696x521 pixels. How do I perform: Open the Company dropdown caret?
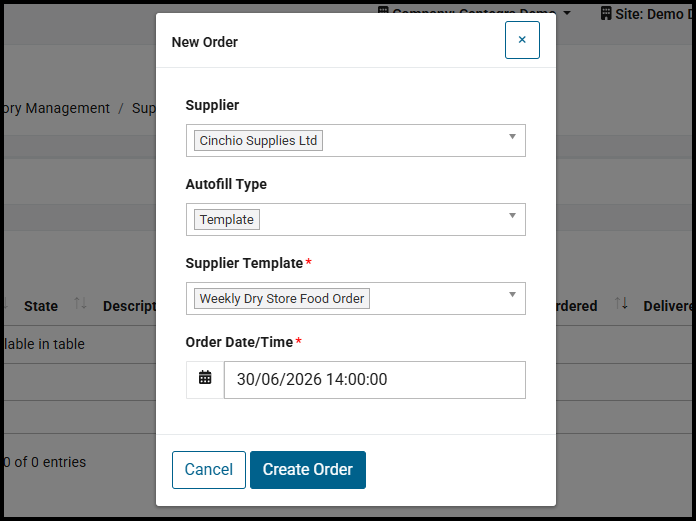[x=567, y=13]
